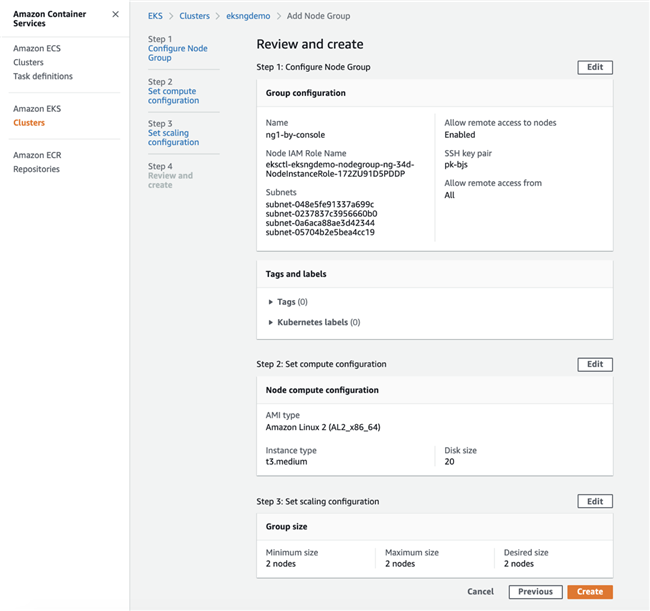Edit Step 2 compute configuration

pos(595,364)
